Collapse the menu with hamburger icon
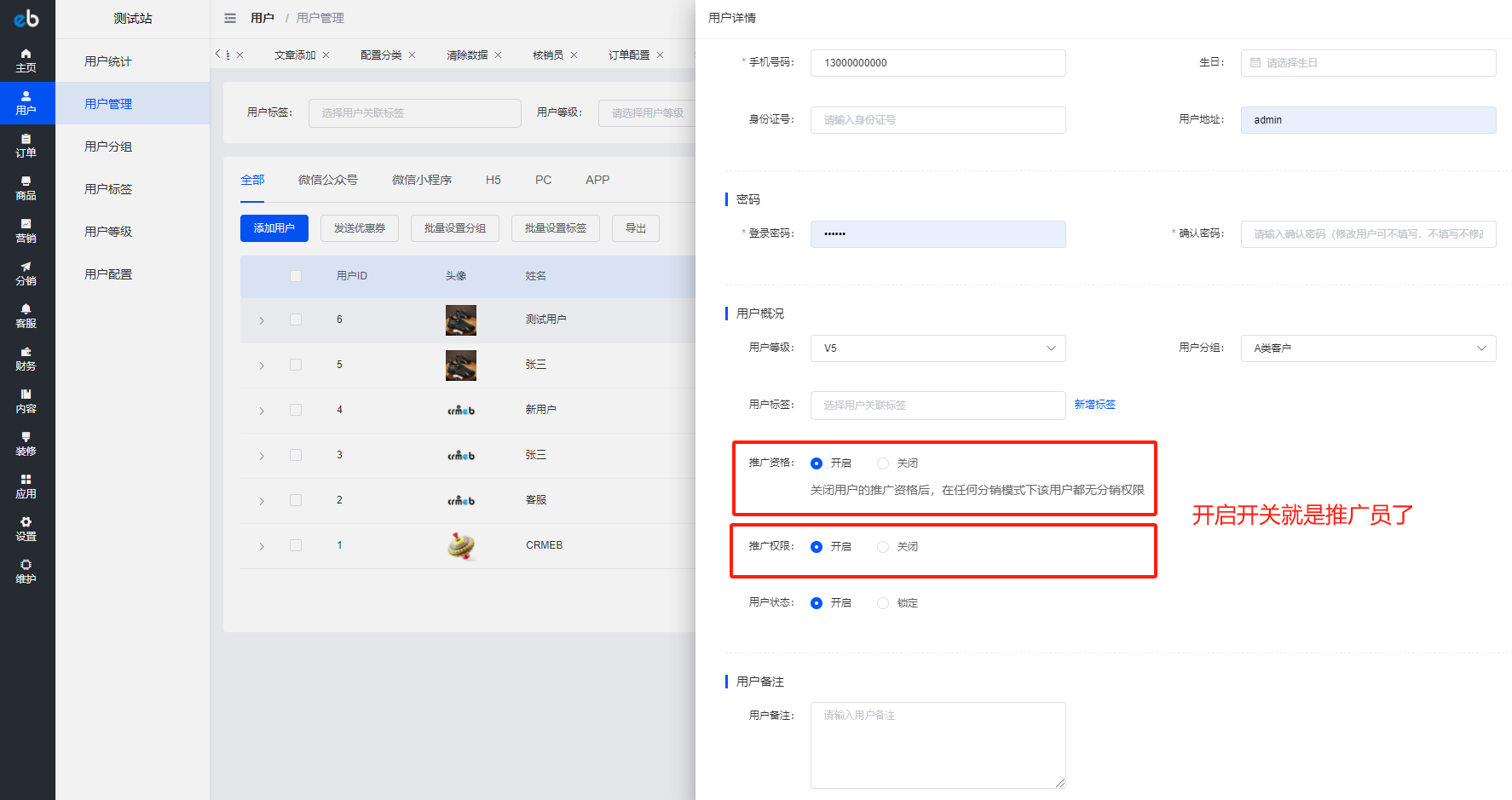The width and height of the screenshot is (1512, 800). point(230,18)
